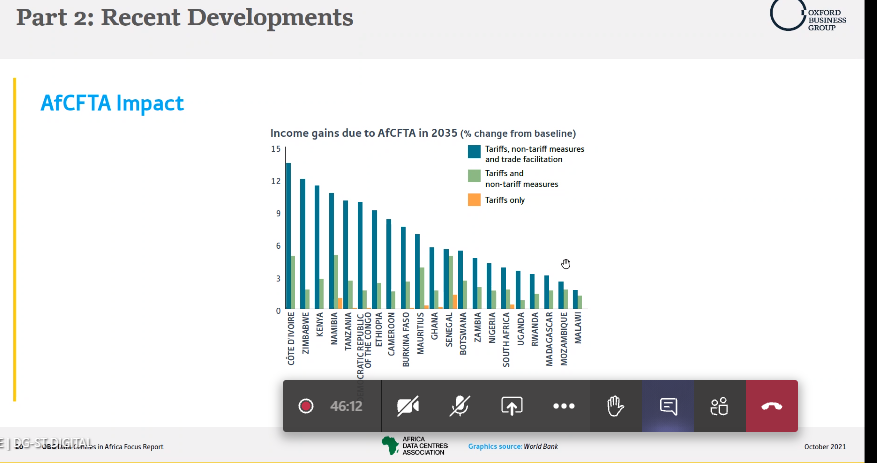Click the RWANDA axis label
The image size is (877, 463).
point(535,328)
